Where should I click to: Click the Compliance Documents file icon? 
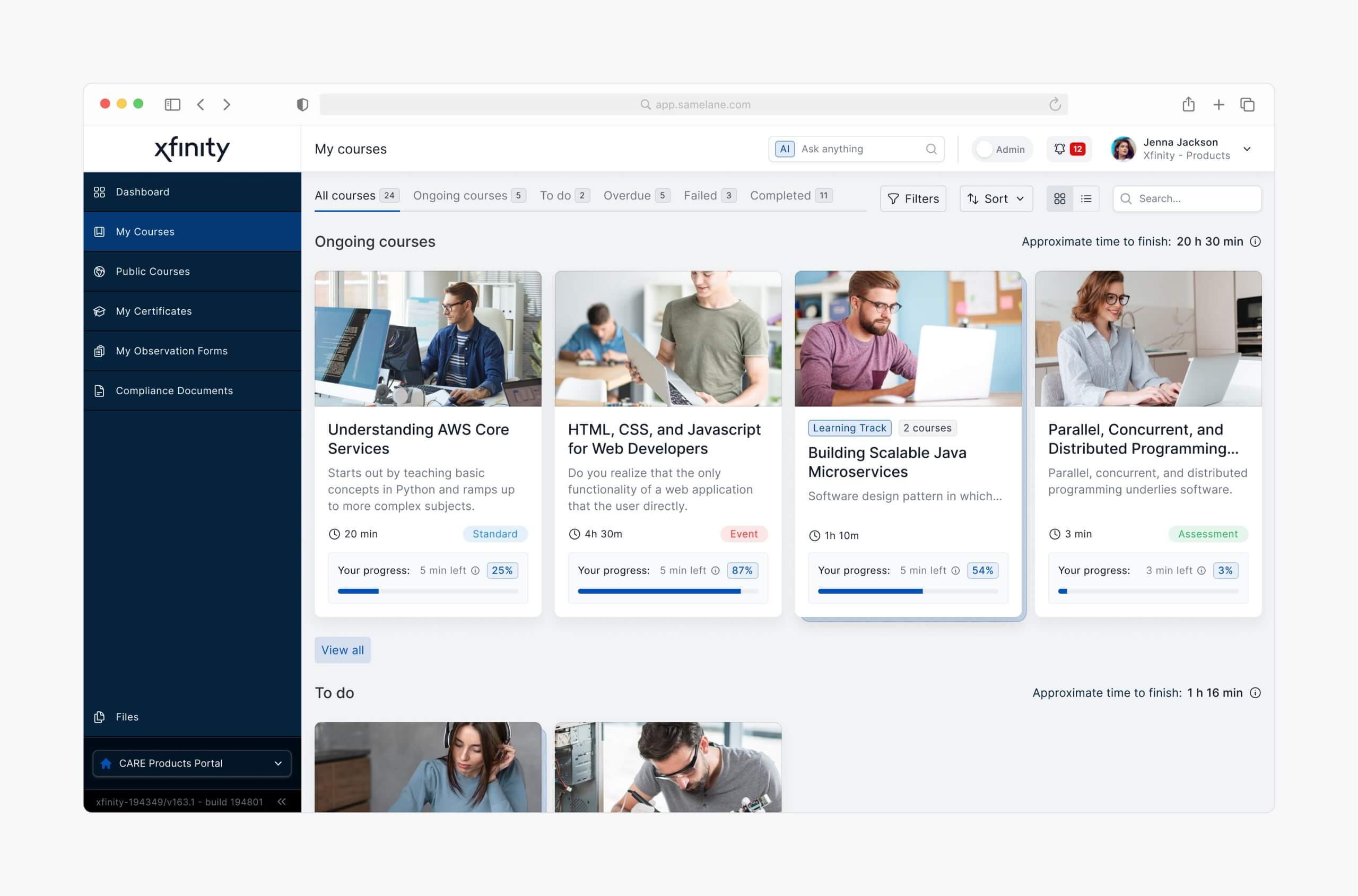(99, 390)
